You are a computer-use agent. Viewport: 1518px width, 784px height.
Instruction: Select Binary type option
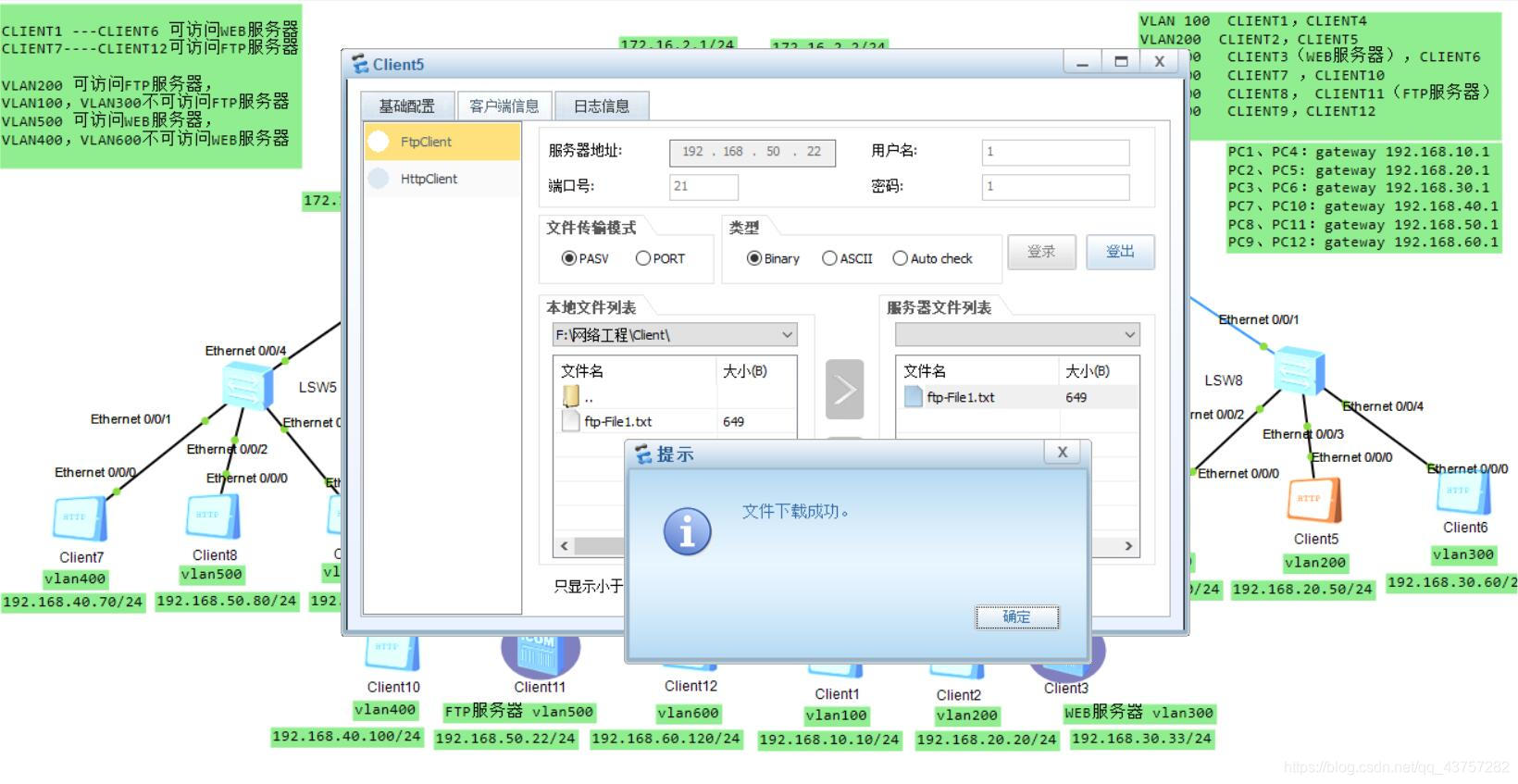(x=773, y=258)
